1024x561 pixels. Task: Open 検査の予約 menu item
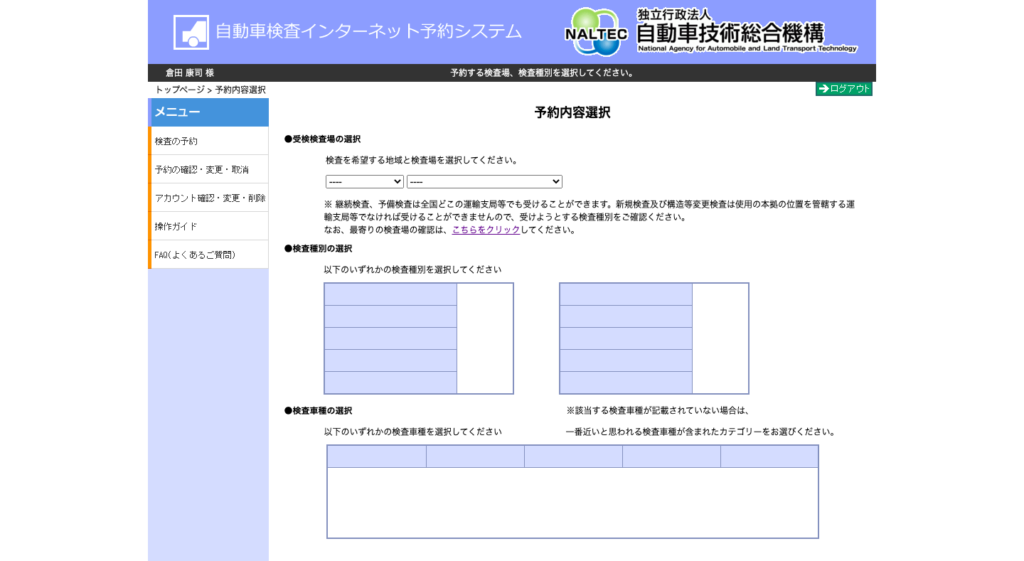[209, 141]
